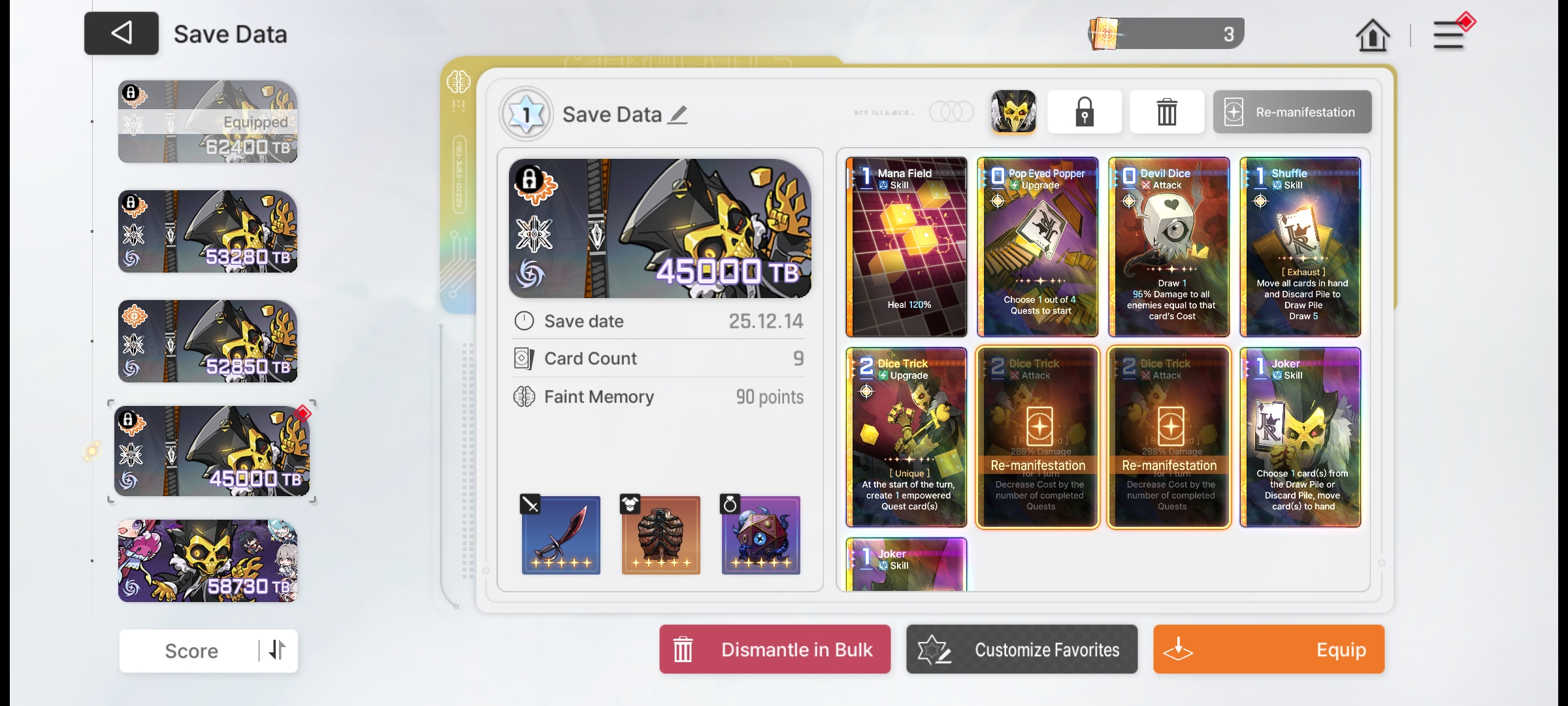The width and height of the screenshot is (1568, 706).
Task: Open Customize Favorites
Action: pyautogui.click(x=1022, y=649)
